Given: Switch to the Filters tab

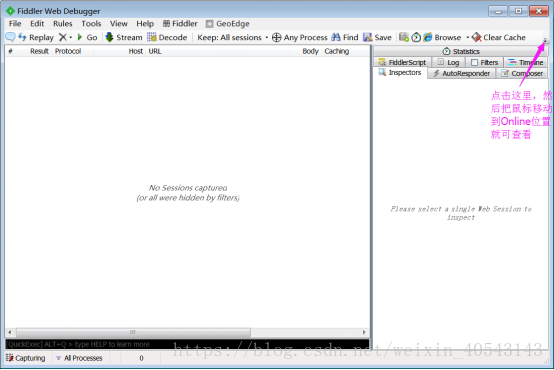Looking at the screenshot, I should pos(484,62).
